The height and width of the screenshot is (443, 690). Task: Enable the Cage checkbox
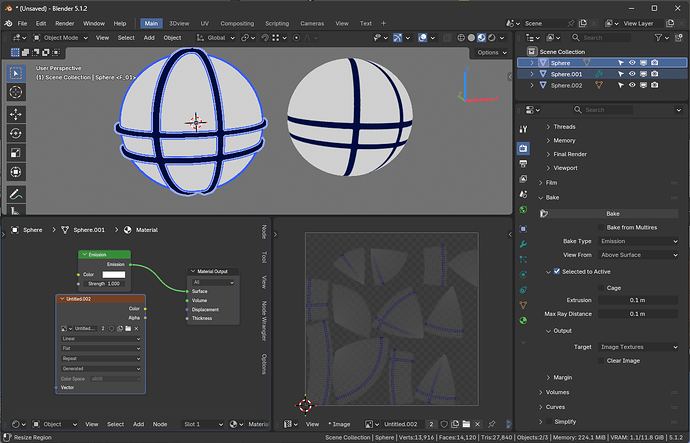click(x=601, y=288)
